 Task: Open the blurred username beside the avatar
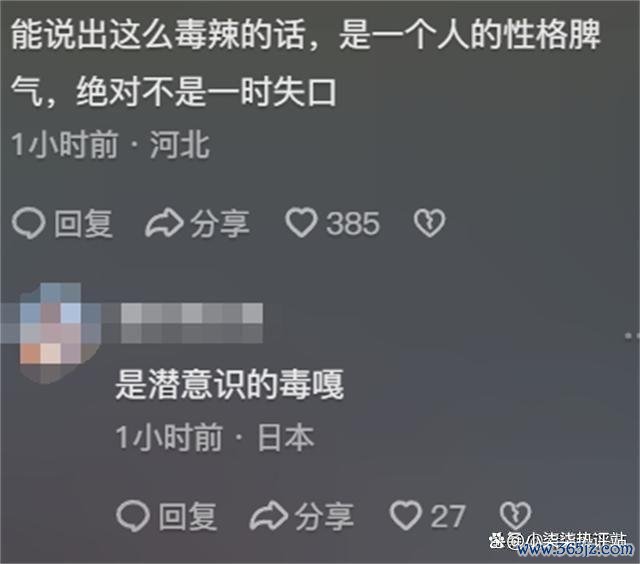point(192,323)
